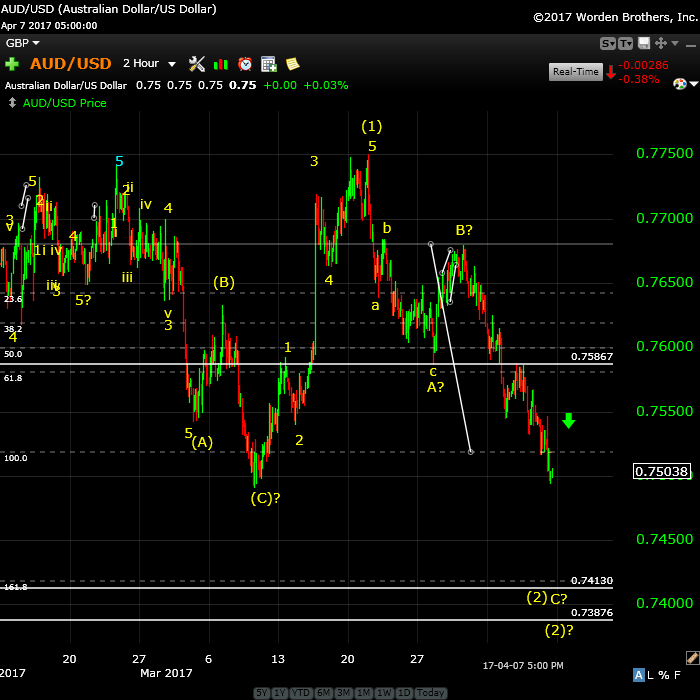Screen dimensions: 700x700
Task: Expand the arrow beside the color palette
Action: pos(694,83)
